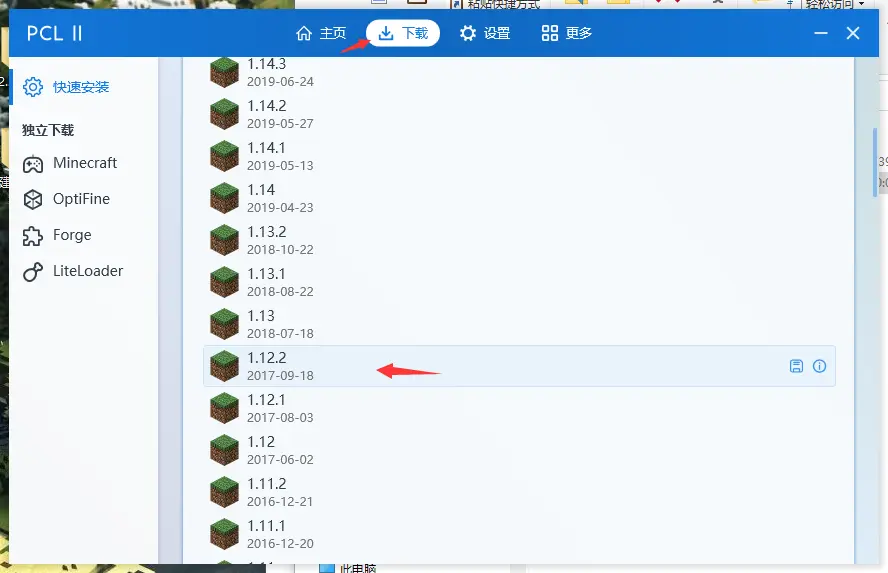Select version 1.11.1 entry
Viewport: 888px width, 573px height.
519,534
